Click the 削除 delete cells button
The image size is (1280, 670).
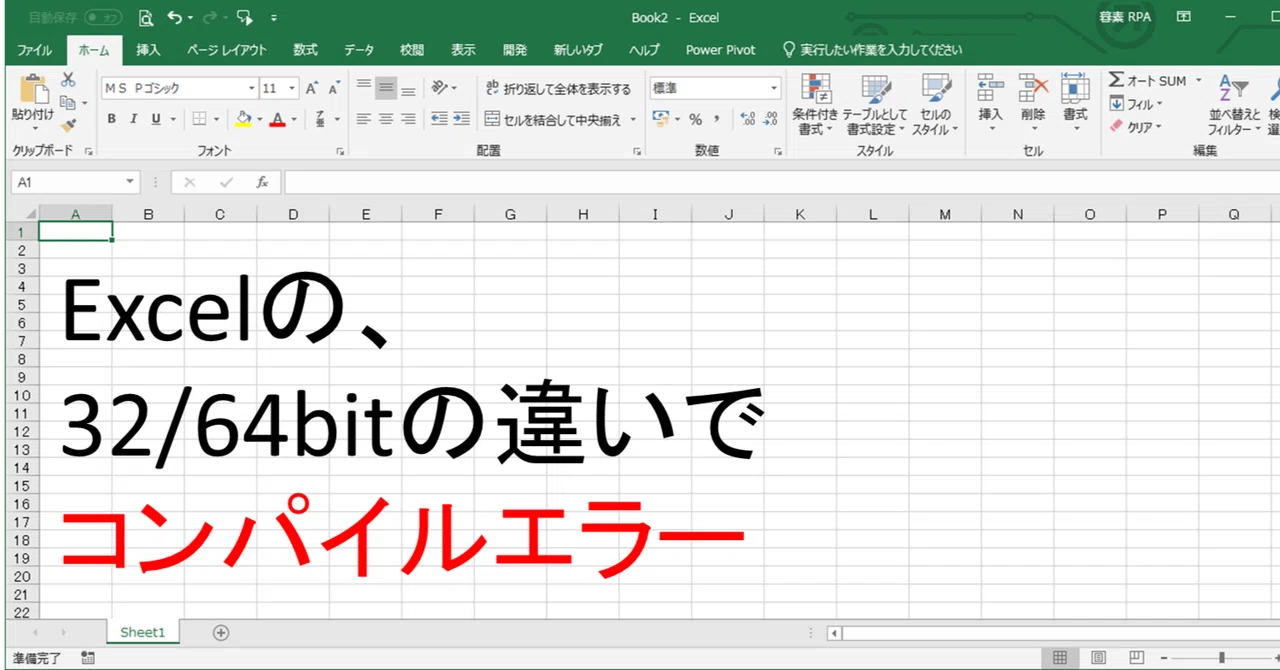pyautogui.click(x=1033, y=105)
